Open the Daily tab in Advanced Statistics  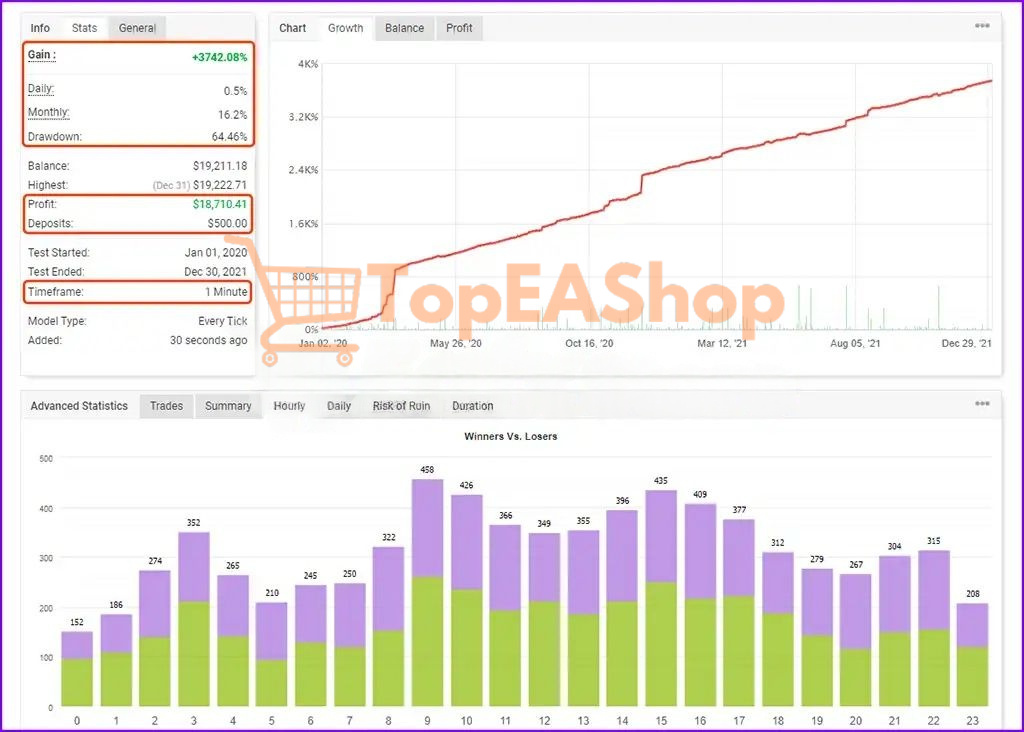click(339, 406)
